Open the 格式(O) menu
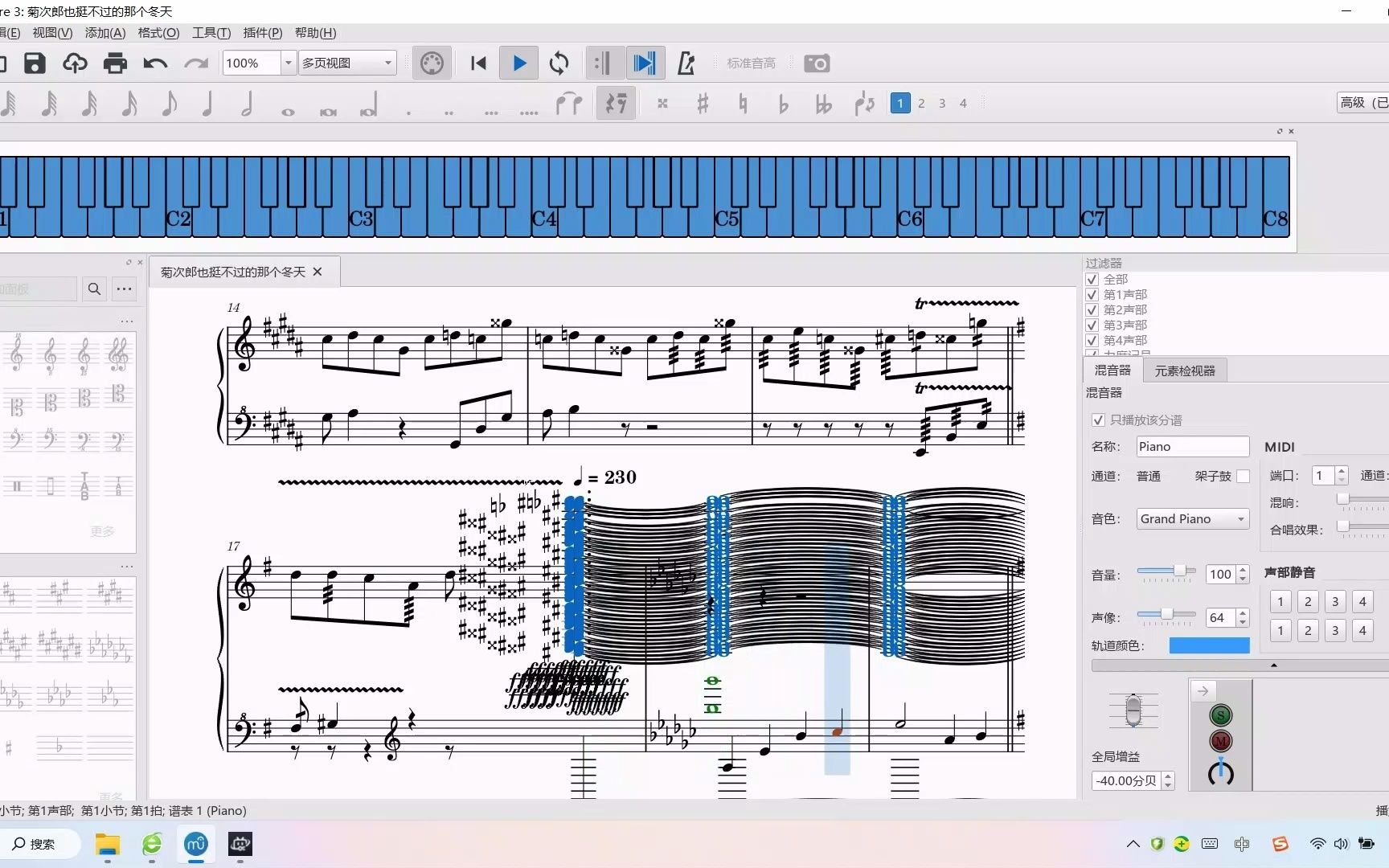Viewport: 1389px width, 868px height. pyautogui.click(x=158, y=33)
